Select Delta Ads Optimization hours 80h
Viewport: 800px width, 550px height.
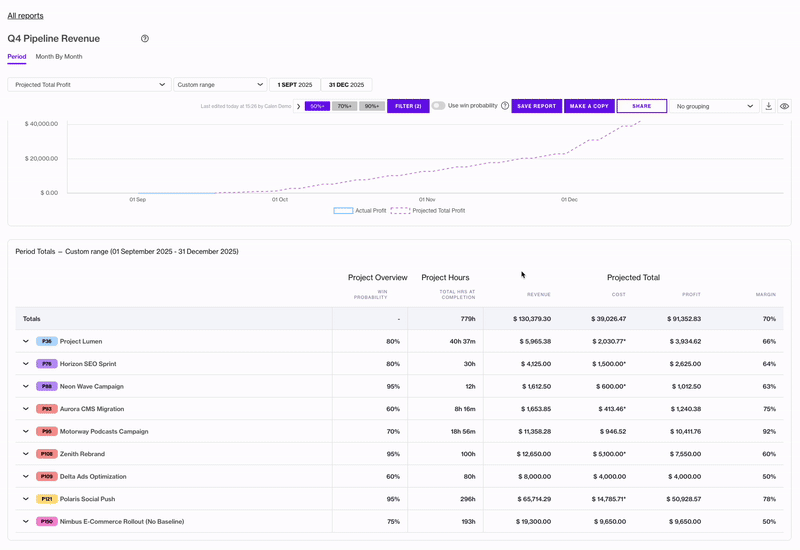pos(469,477)
